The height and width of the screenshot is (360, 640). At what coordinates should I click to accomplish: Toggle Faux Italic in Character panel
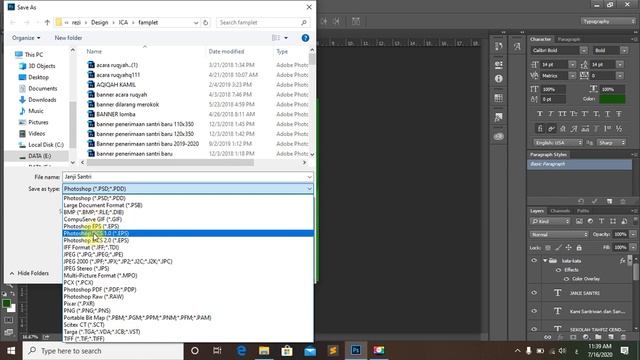tap(551, 114)
